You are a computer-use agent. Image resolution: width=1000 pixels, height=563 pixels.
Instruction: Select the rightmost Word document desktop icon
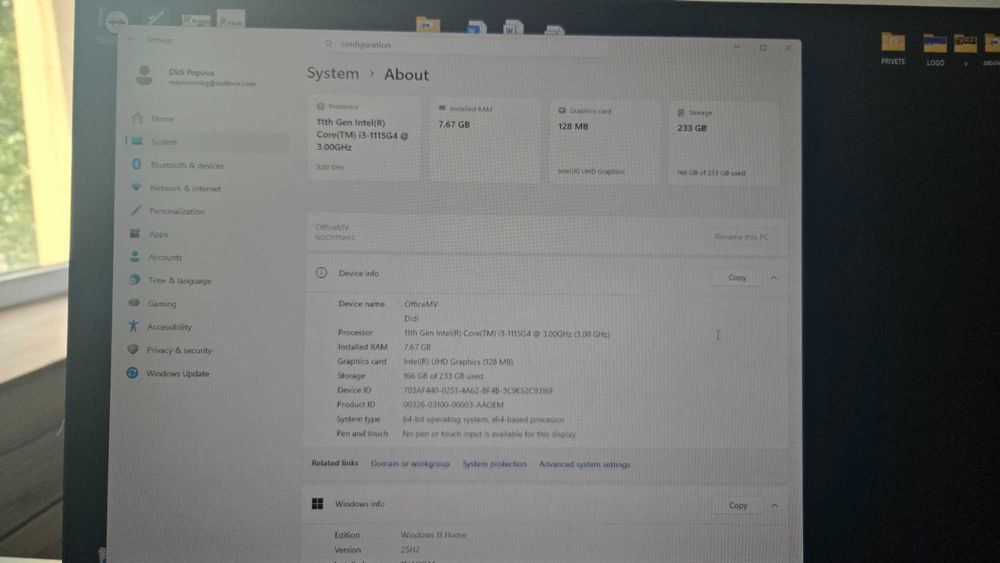click(513, 27)
